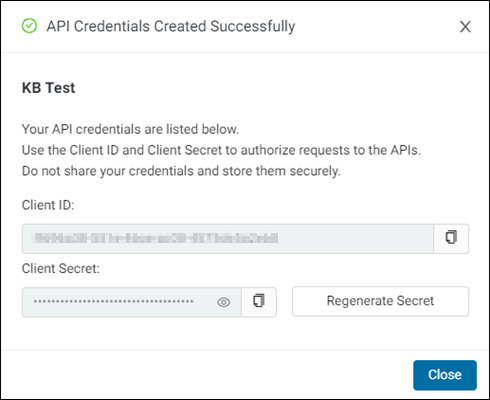Click the API Credentials Created Successfully title

171,27
